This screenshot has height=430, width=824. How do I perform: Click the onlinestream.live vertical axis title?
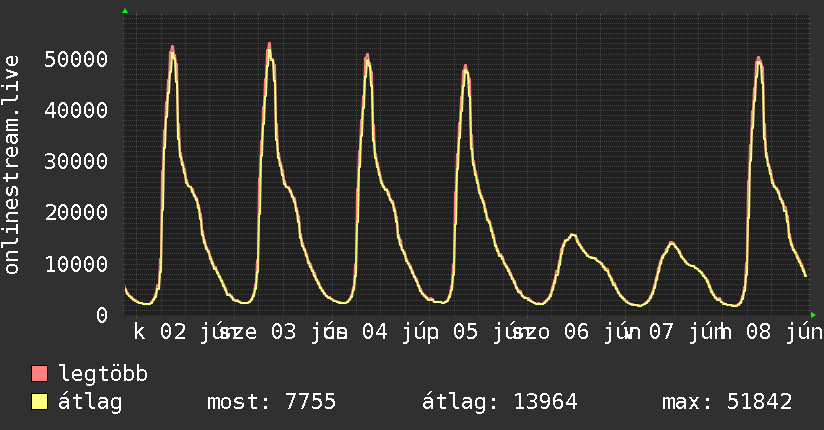[11, 165]
